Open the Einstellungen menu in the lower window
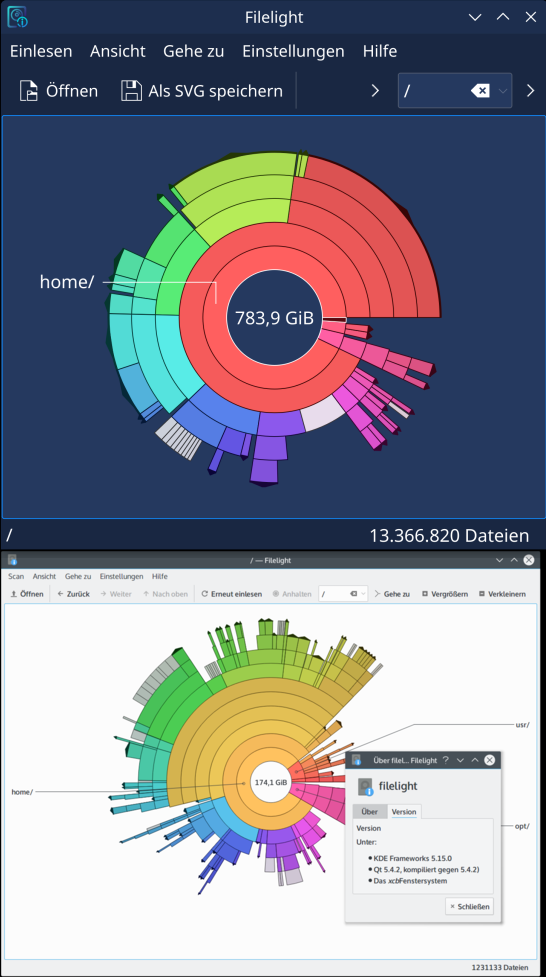Viewport: 546px width, 977px height. tap(122, 576)
